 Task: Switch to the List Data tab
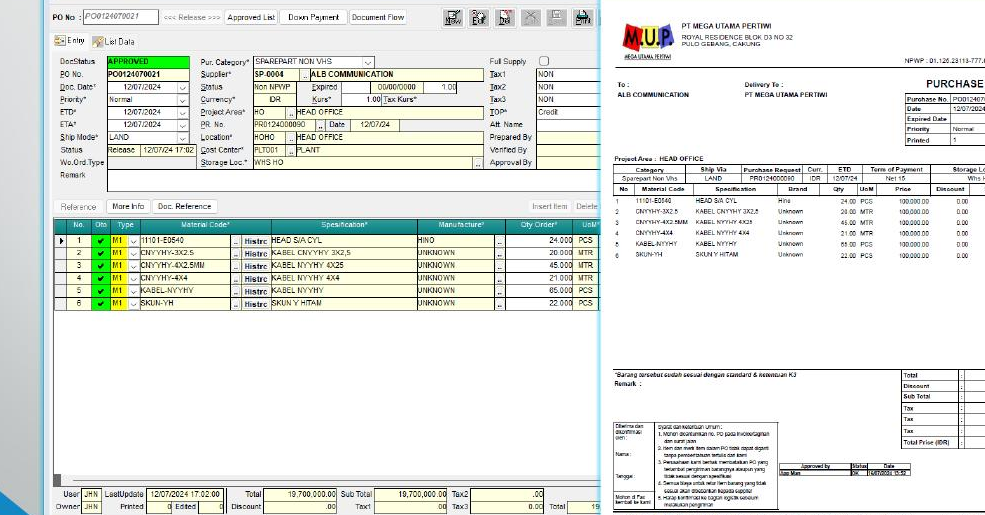click(x=114, y=41)
